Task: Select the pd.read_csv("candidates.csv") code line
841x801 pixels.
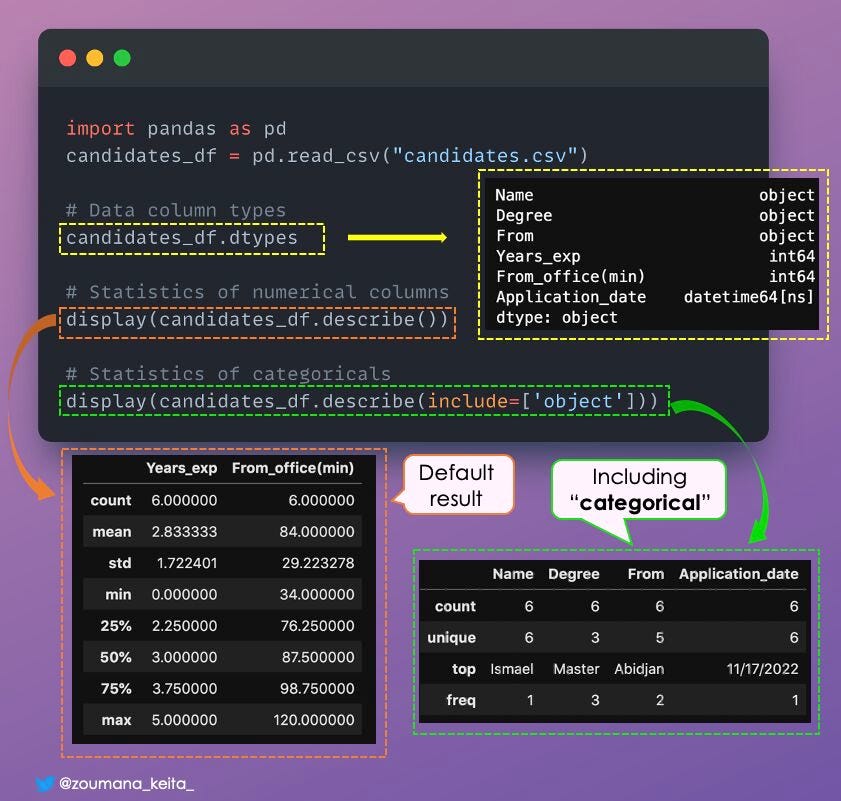Action: [x=327, y=156]
